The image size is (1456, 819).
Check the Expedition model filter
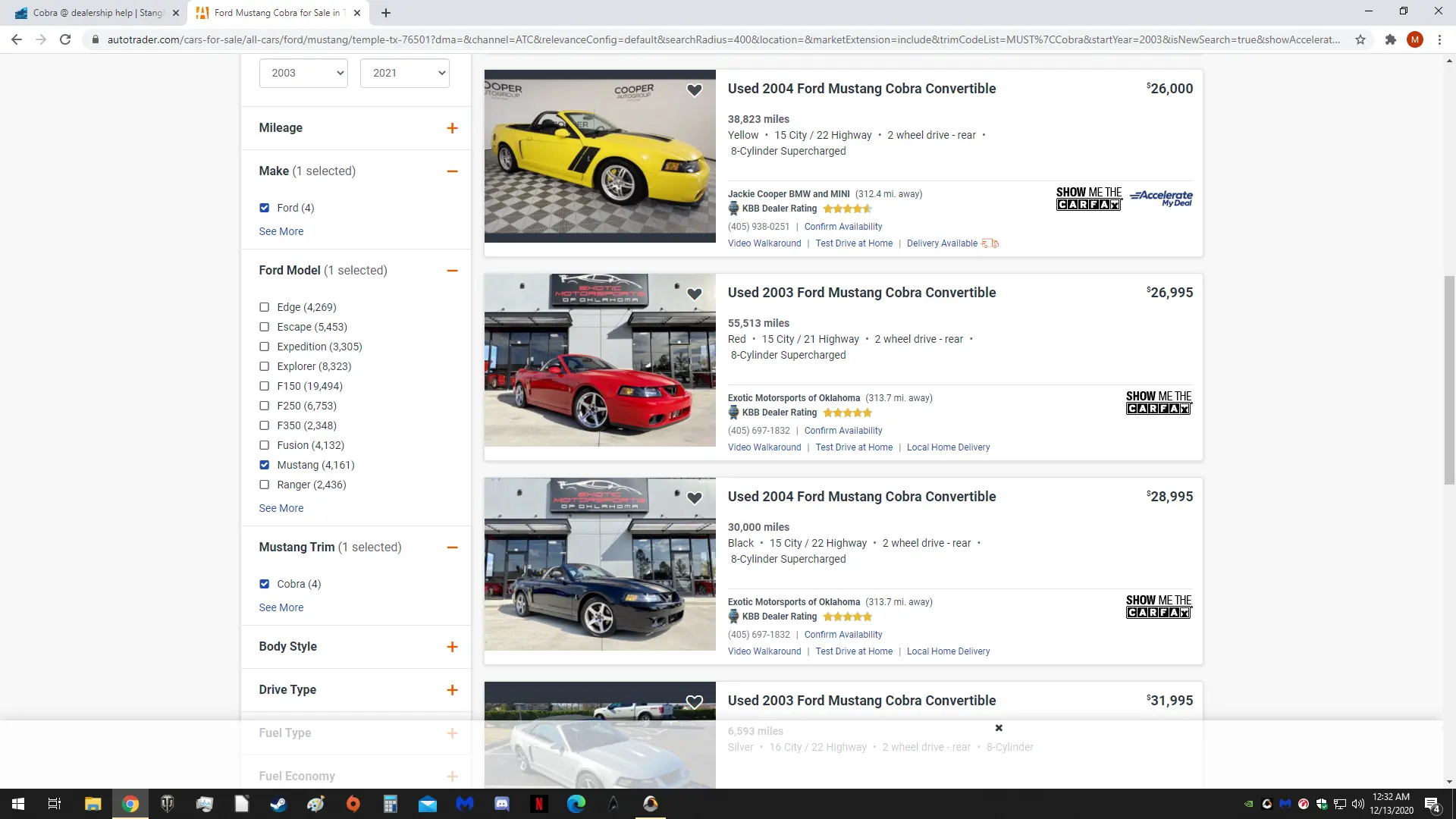click(264, 347)
